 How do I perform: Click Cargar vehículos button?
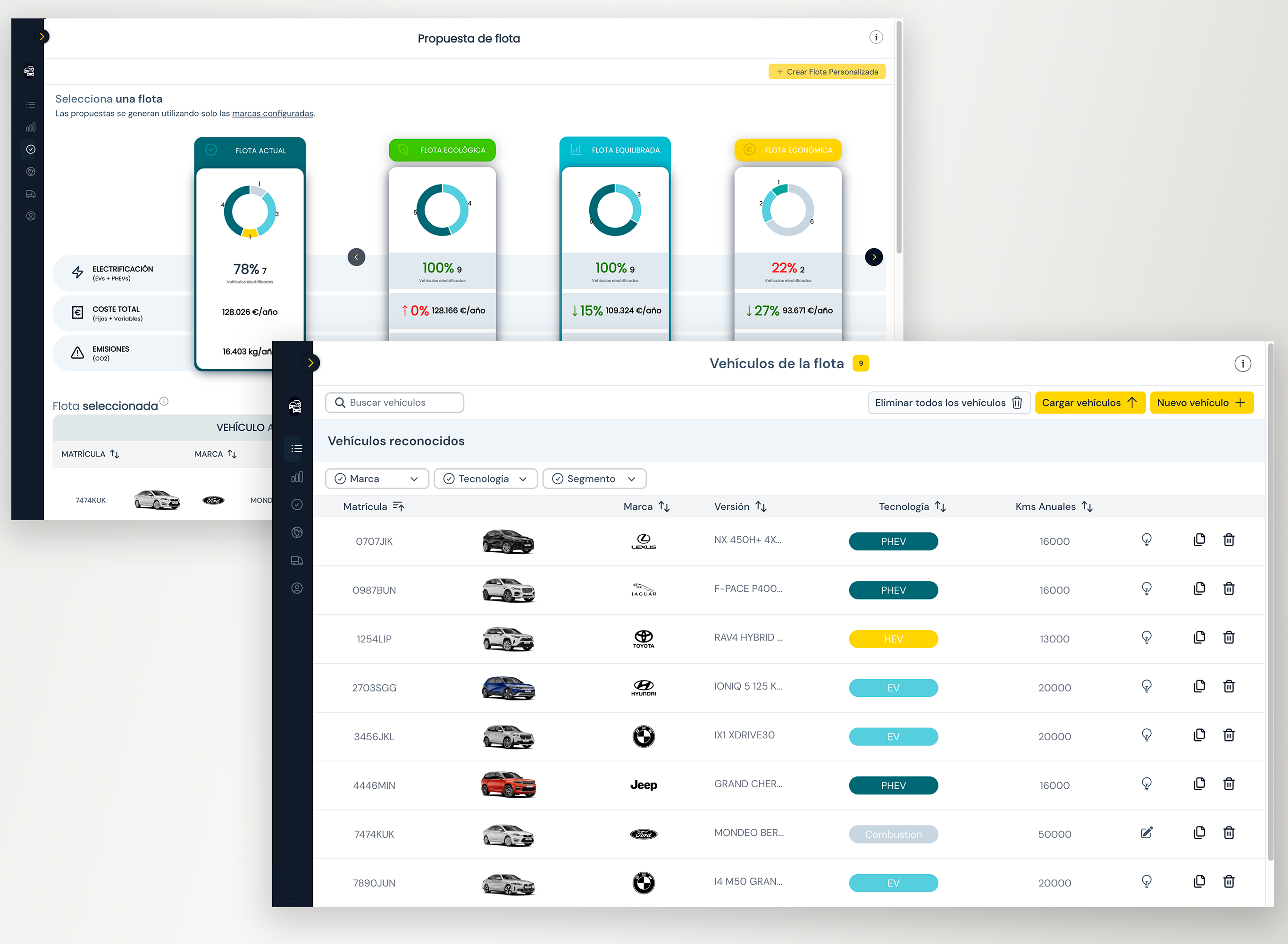(1090, 403)
